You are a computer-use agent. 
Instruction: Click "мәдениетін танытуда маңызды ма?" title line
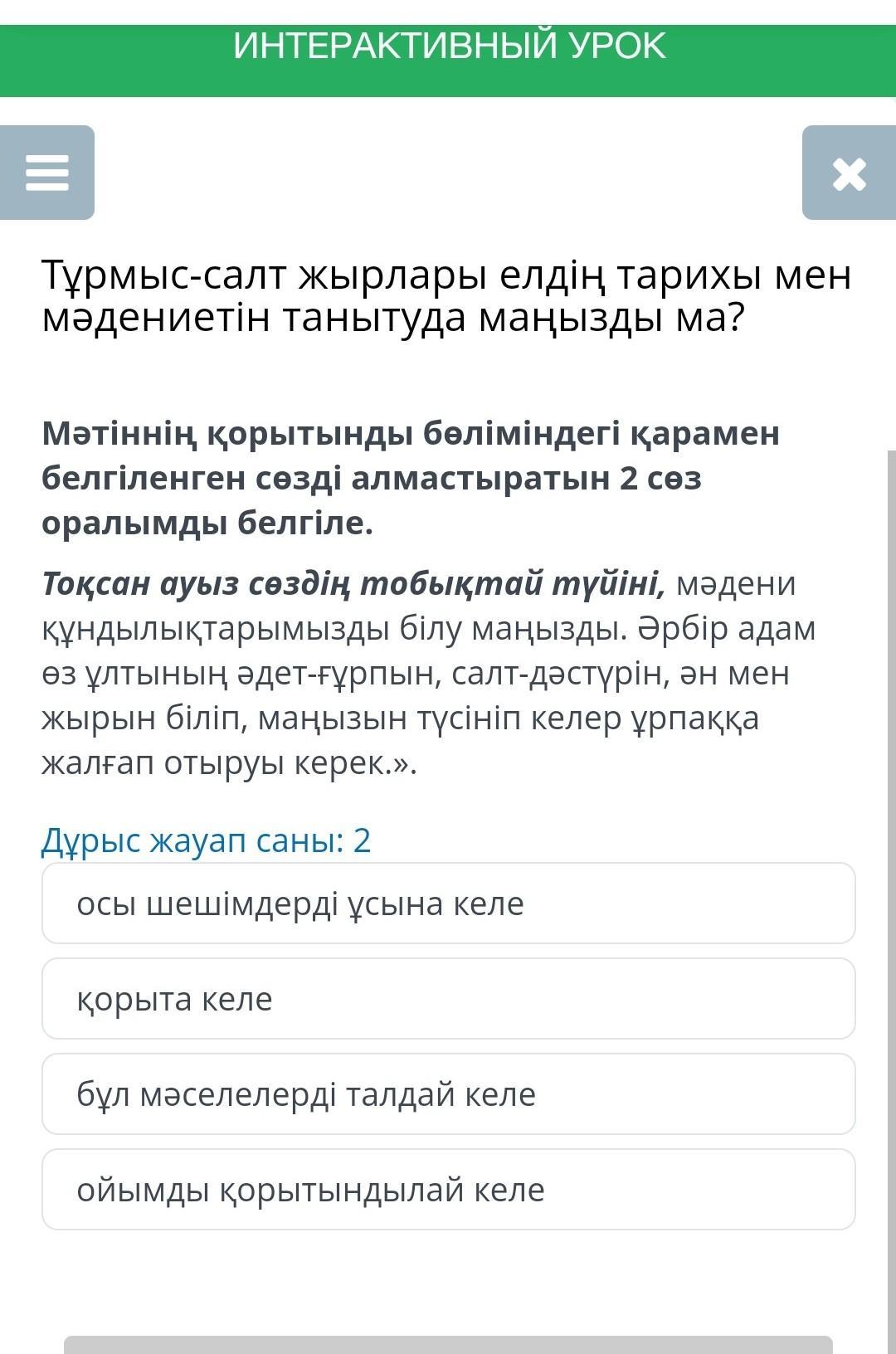[393, 319]
